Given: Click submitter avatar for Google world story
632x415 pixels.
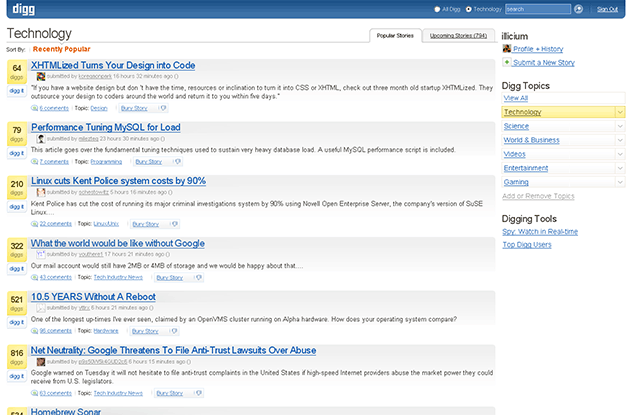Looking at the screenshot, I should 41,254.
